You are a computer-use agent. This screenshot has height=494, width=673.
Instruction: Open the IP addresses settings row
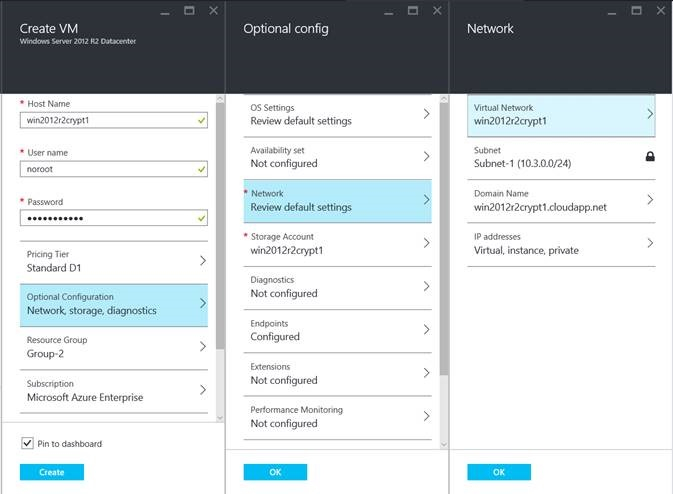561,244
